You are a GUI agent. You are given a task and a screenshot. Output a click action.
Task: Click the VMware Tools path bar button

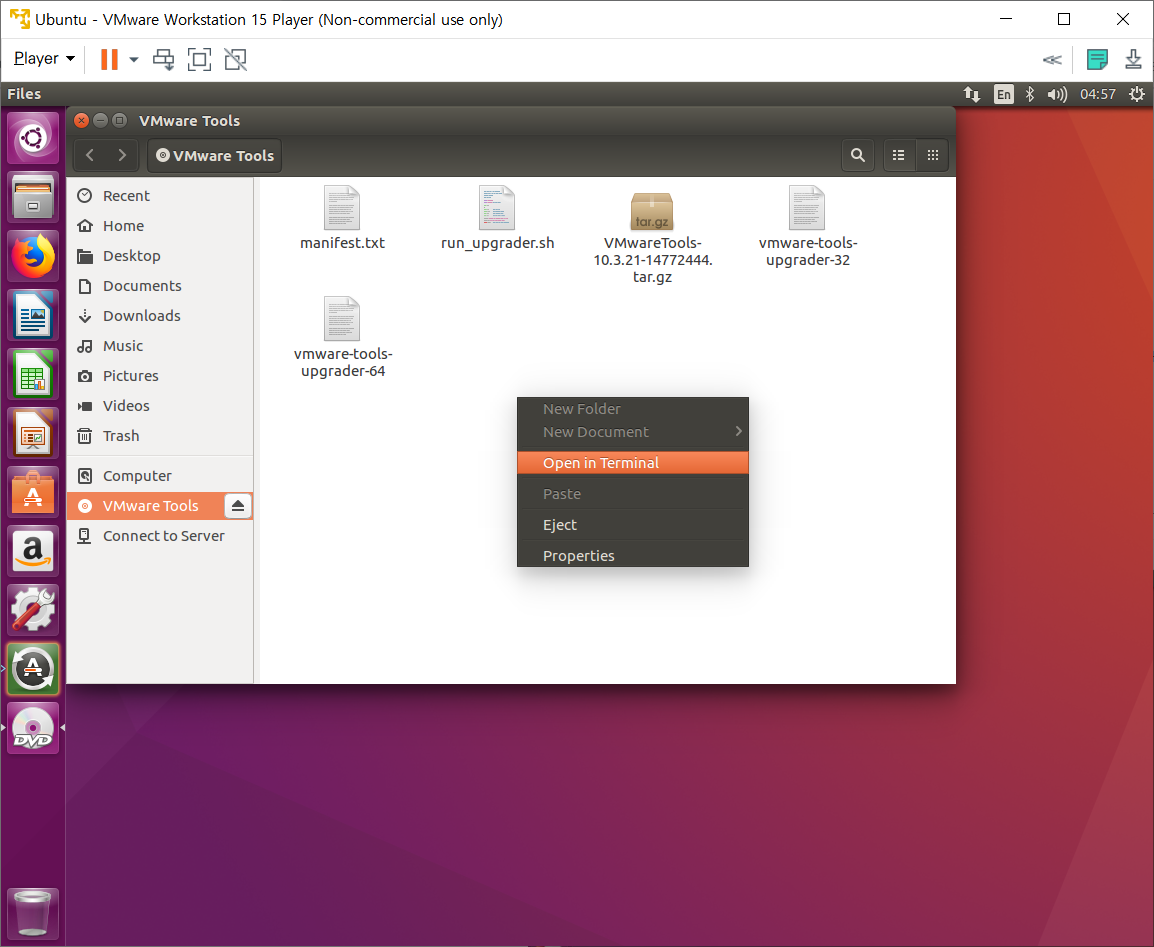pos(214,155)
